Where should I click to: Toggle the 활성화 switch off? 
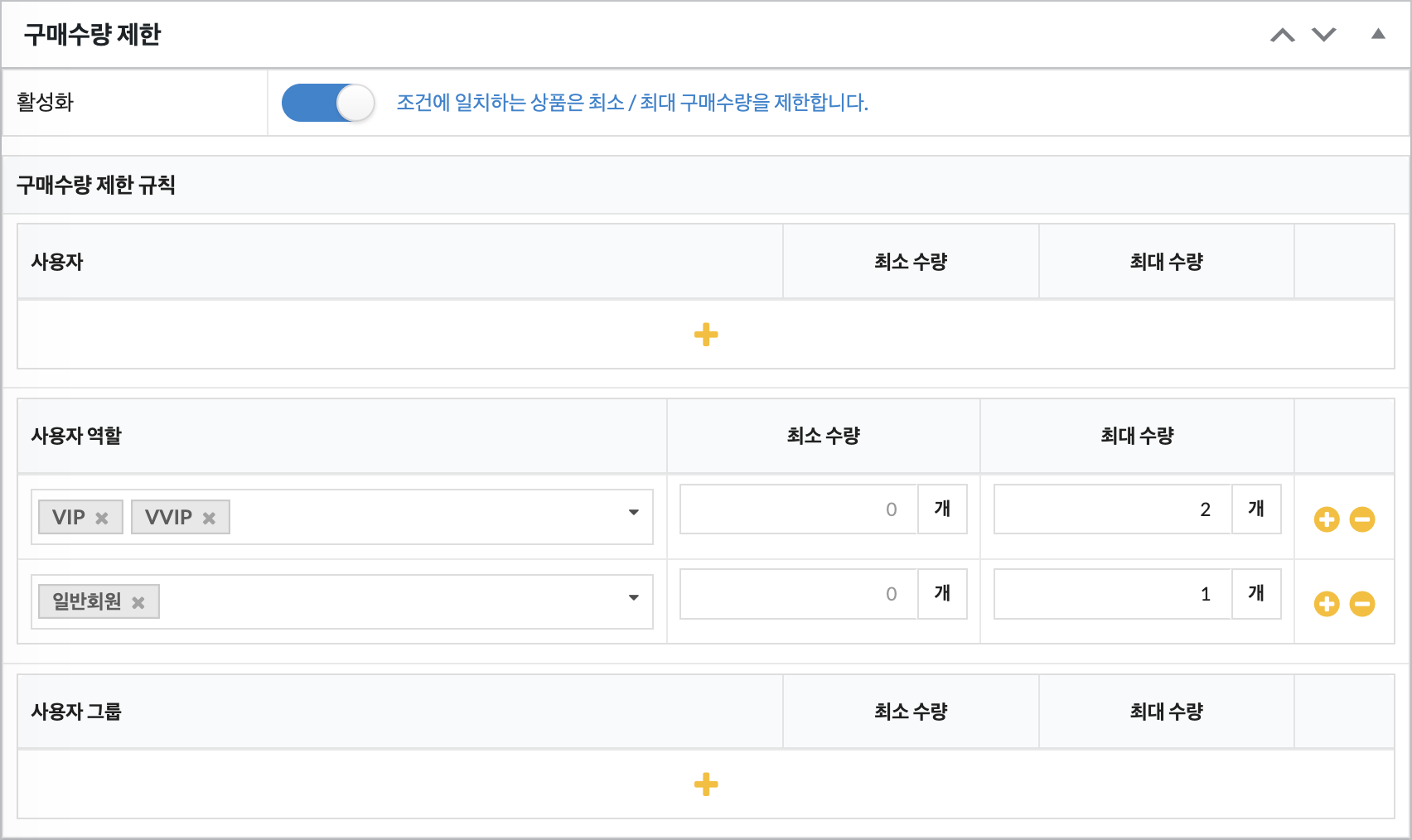tap(328, 104)
